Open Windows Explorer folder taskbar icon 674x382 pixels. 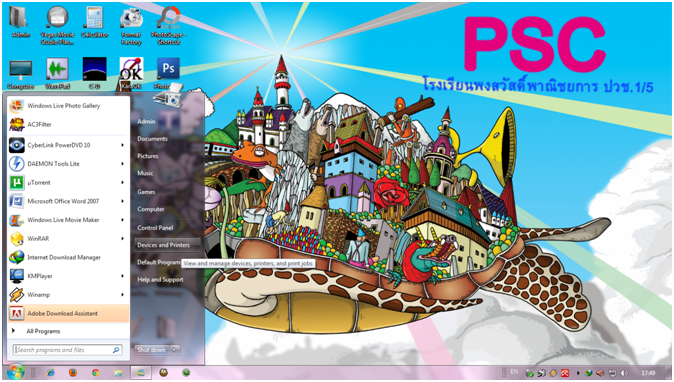click(x=118, y=373)
